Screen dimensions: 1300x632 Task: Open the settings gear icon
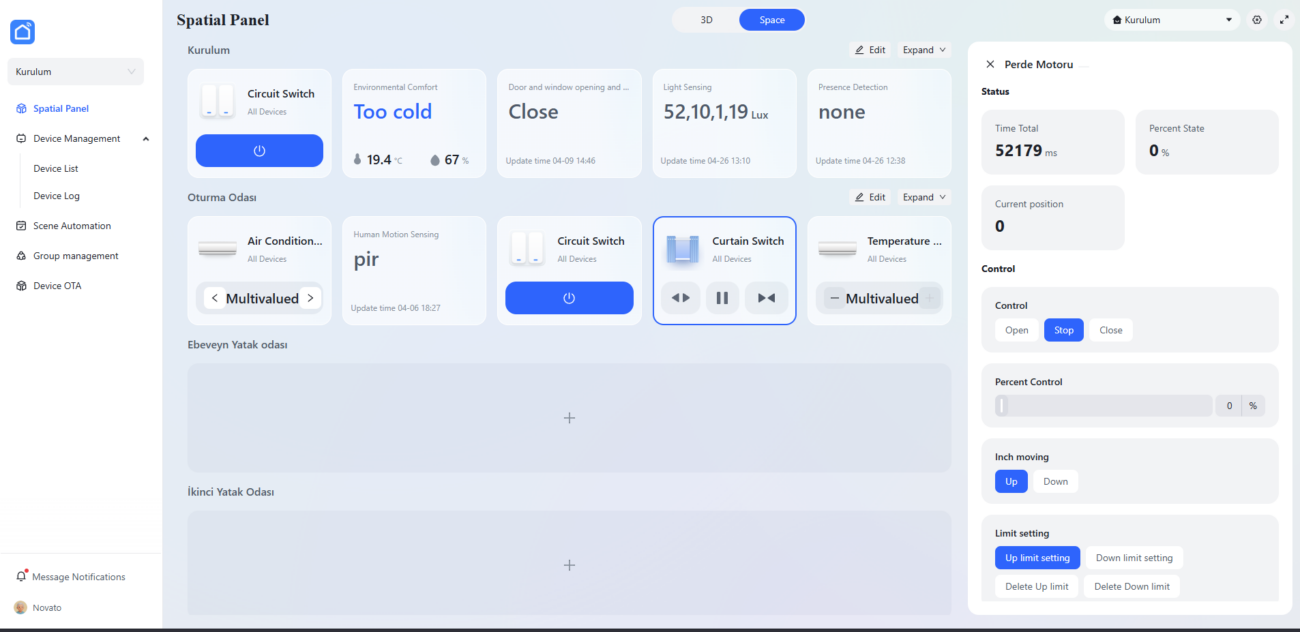(x=1257, y=19)
